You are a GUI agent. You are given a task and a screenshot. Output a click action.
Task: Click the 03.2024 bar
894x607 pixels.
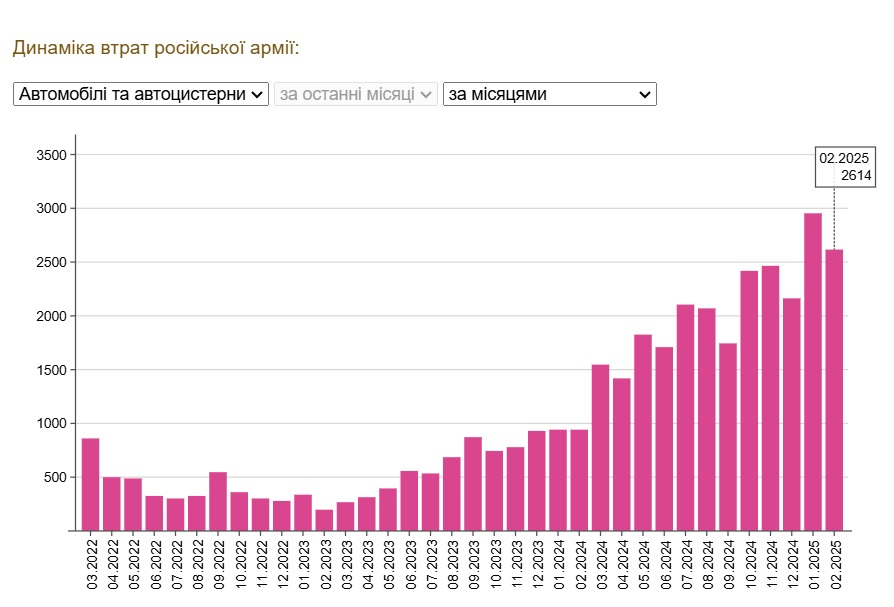[600, 448]
